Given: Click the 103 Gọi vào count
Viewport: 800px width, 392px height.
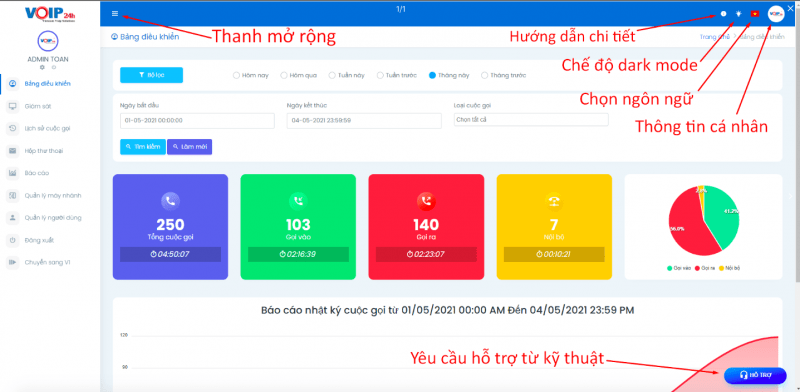Looking at the screenshot, I should (298, 225).
